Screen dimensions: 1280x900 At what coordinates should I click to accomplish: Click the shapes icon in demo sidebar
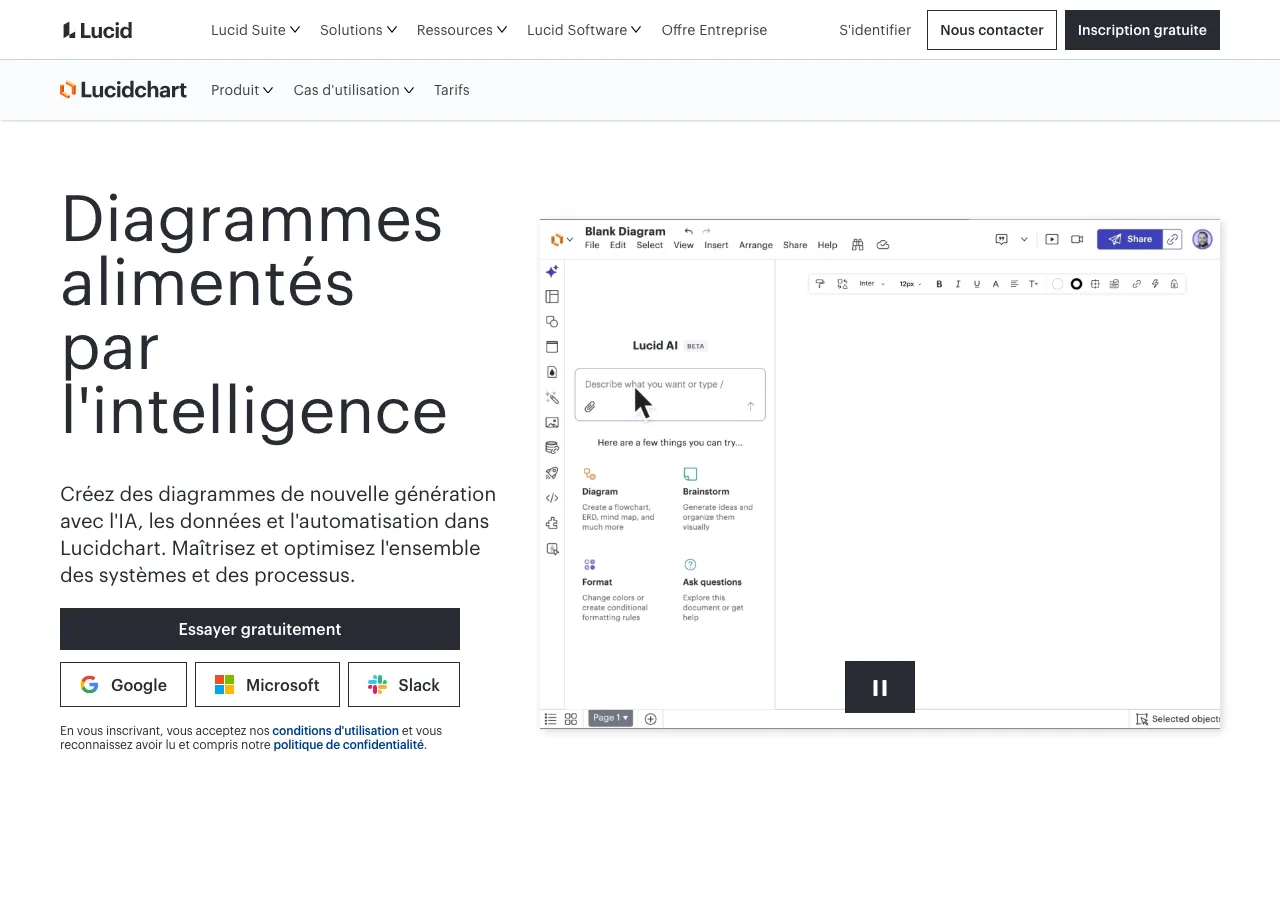pos(552,322)
